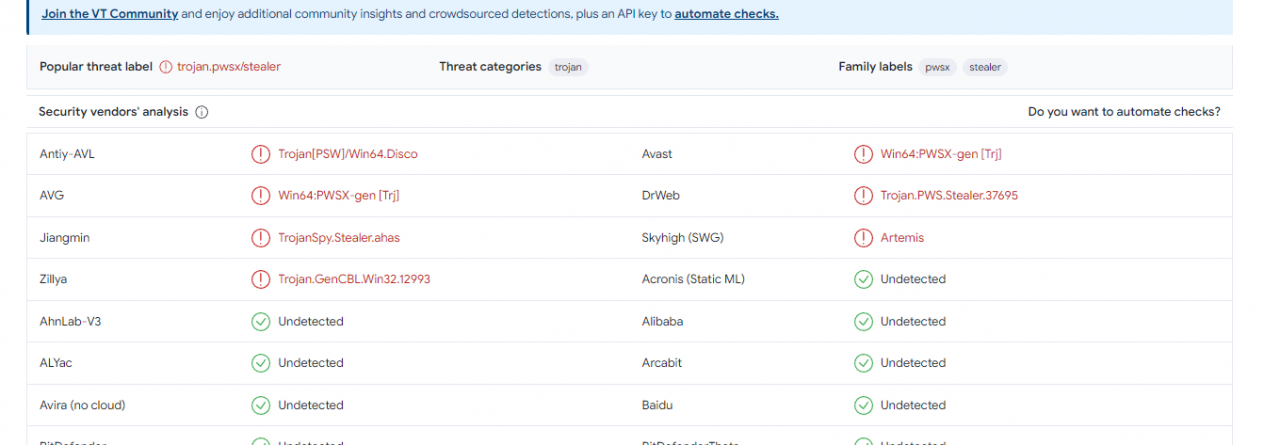The height and width of the screenshot is (445, 1280).
Task: Click the Threat categories label
Action: coord(490,67)
